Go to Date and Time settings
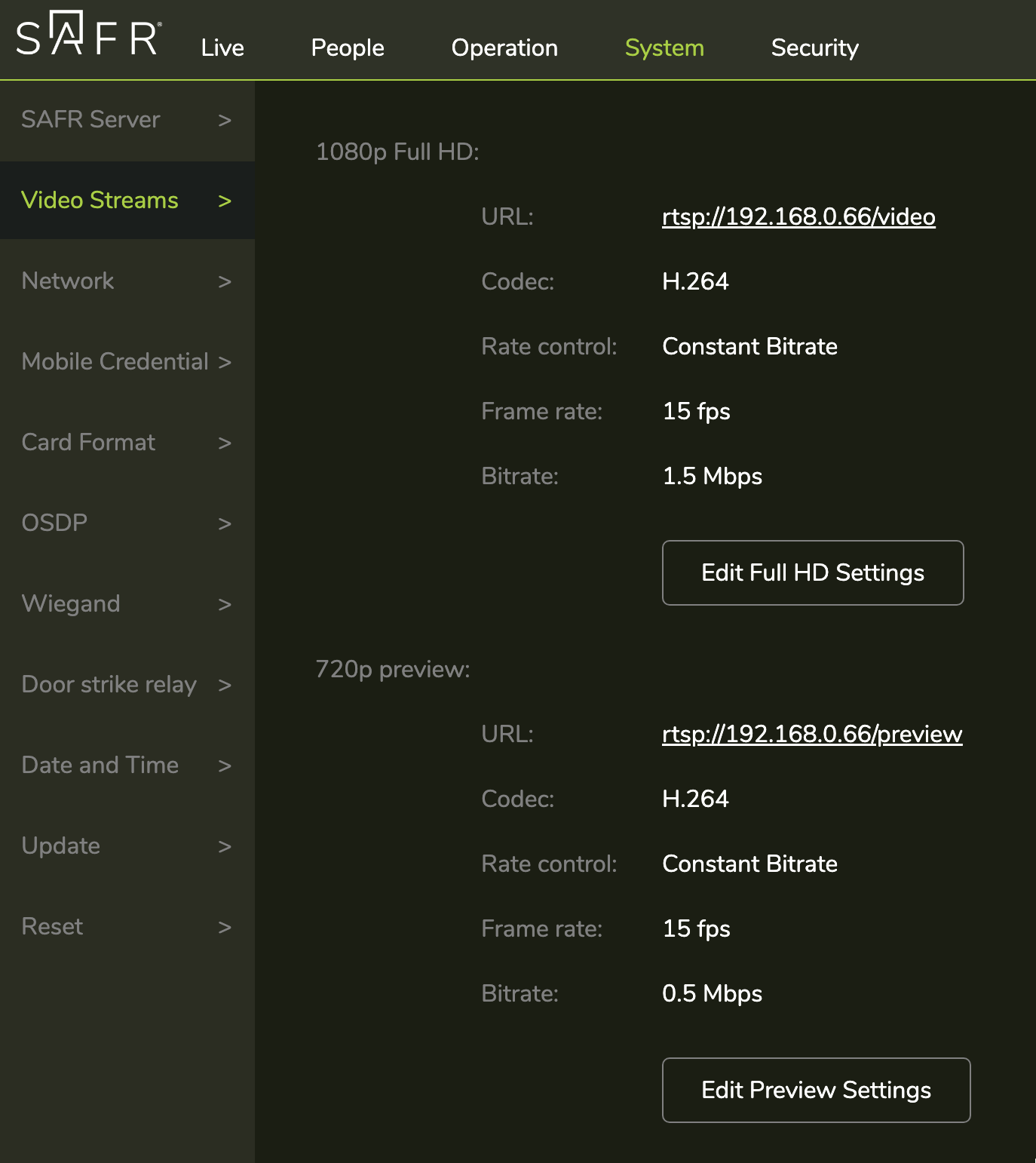The image size is (1036, 1163). tap(100, 765)
